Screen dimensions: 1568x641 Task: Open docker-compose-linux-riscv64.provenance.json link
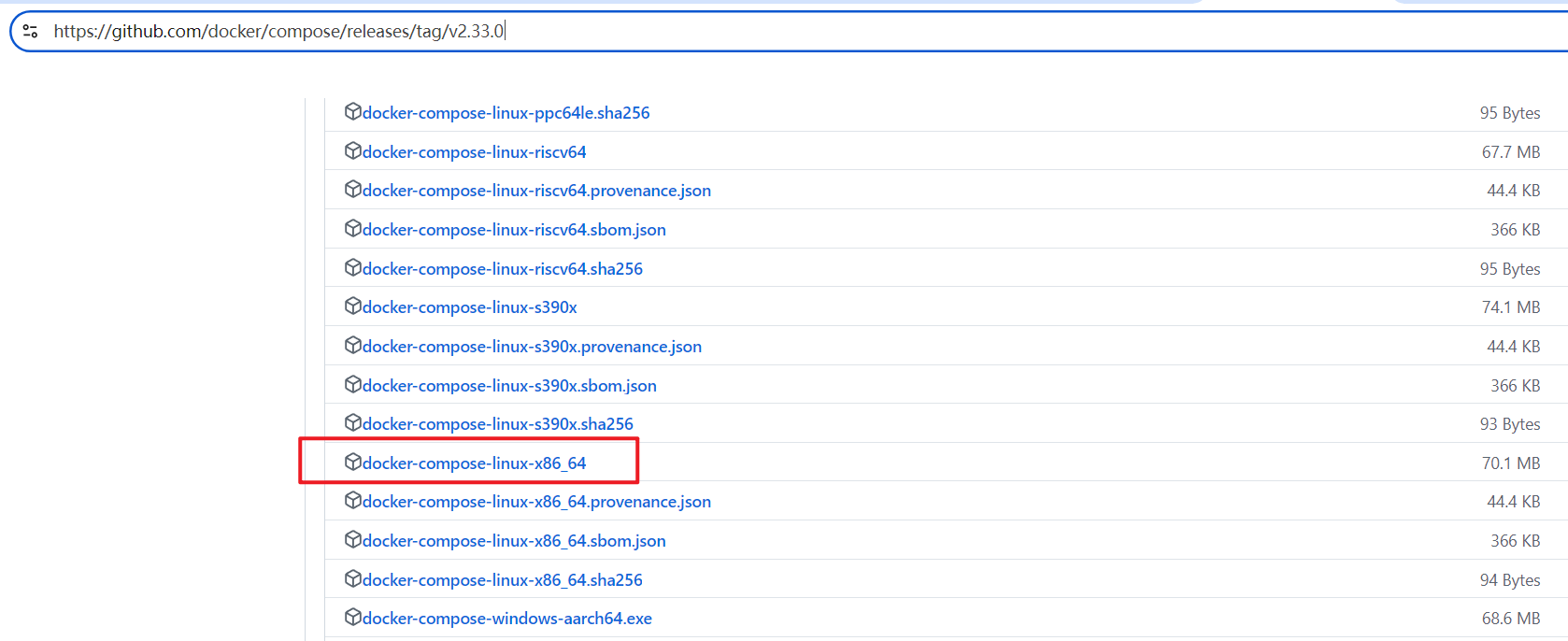point(536,191)
